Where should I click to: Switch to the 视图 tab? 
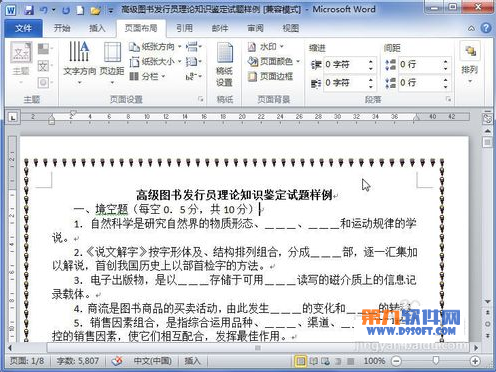[x=291, y=28]
